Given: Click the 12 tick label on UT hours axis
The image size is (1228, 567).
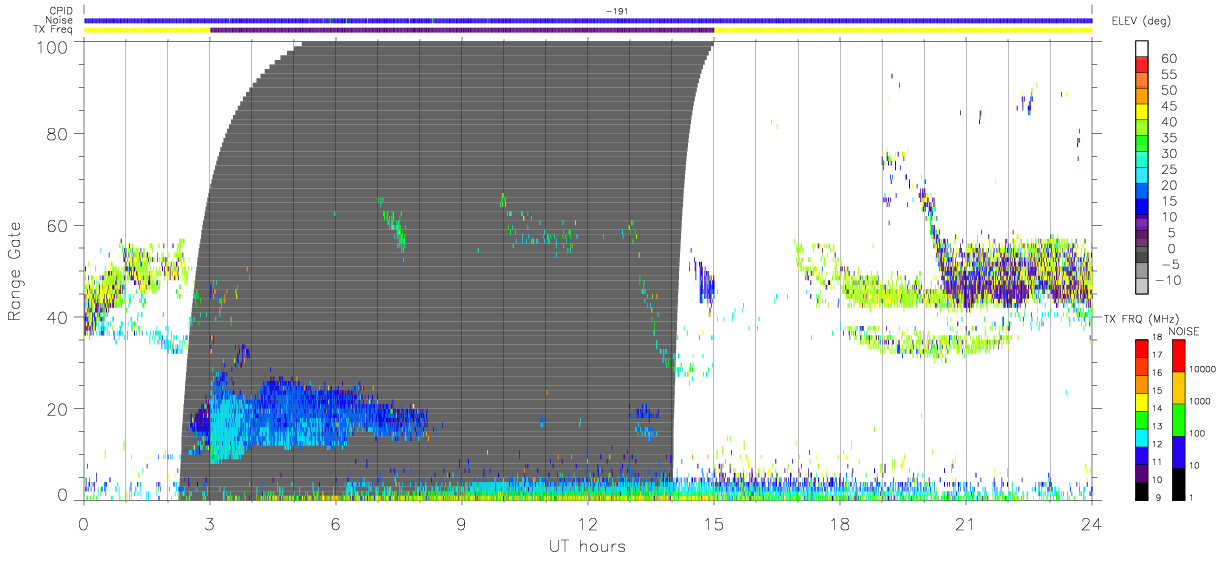Looking at the screenshot, I should (587, 523).
